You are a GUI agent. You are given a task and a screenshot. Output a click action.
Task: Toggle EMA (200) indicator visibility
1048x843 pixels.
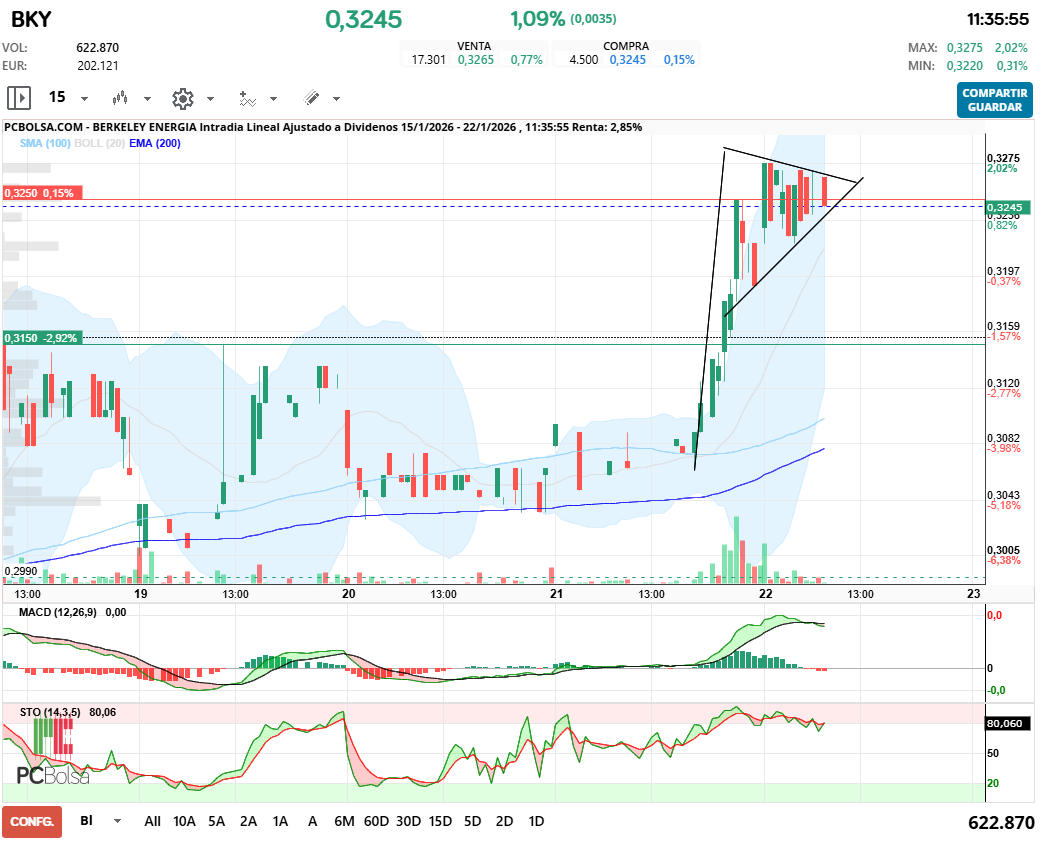(x=155, y=144)
